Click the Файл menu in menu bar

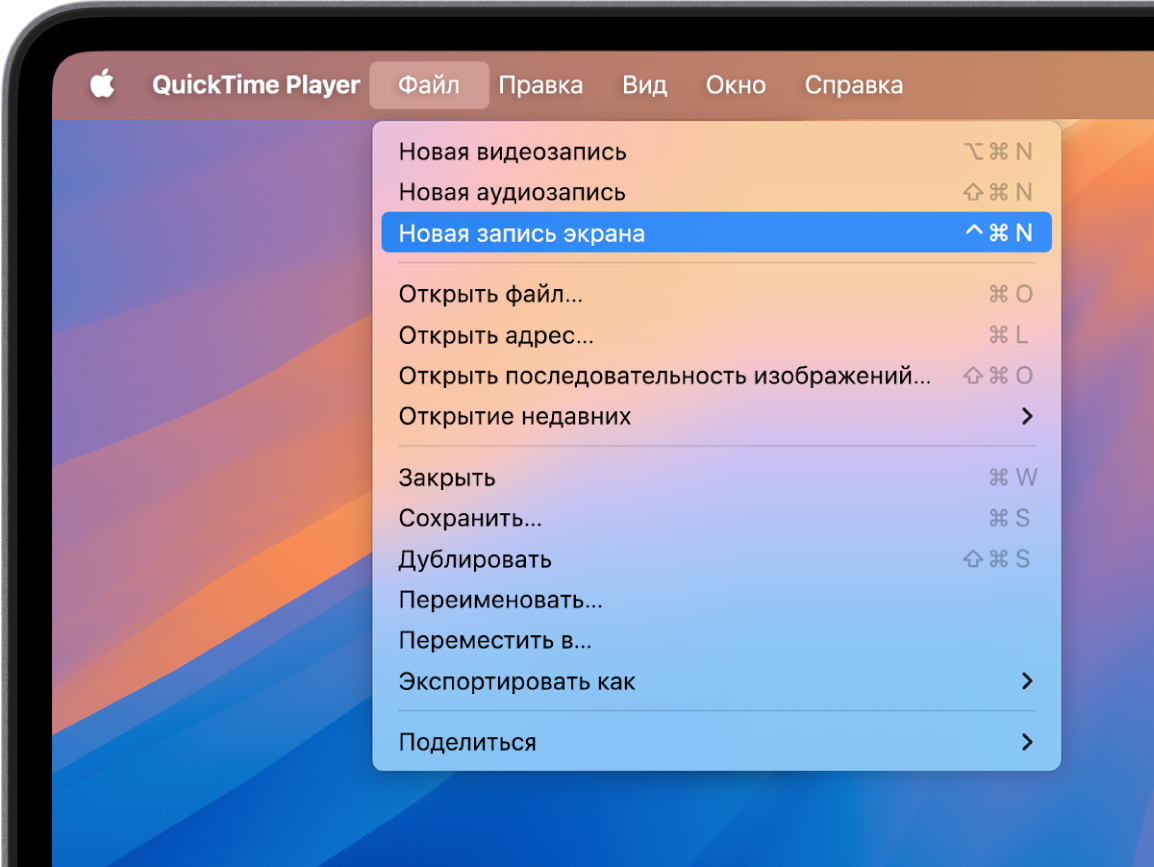(x=429, y=85)
